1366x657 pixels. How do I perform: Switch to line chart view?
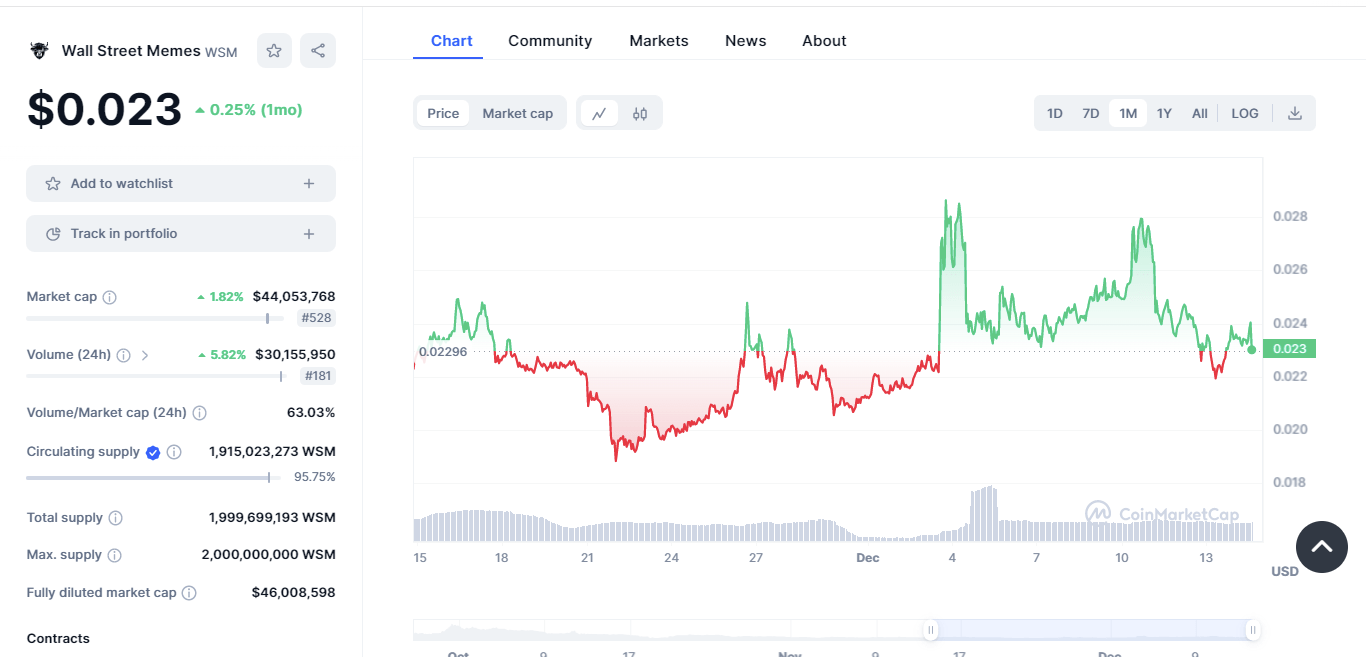599,113
